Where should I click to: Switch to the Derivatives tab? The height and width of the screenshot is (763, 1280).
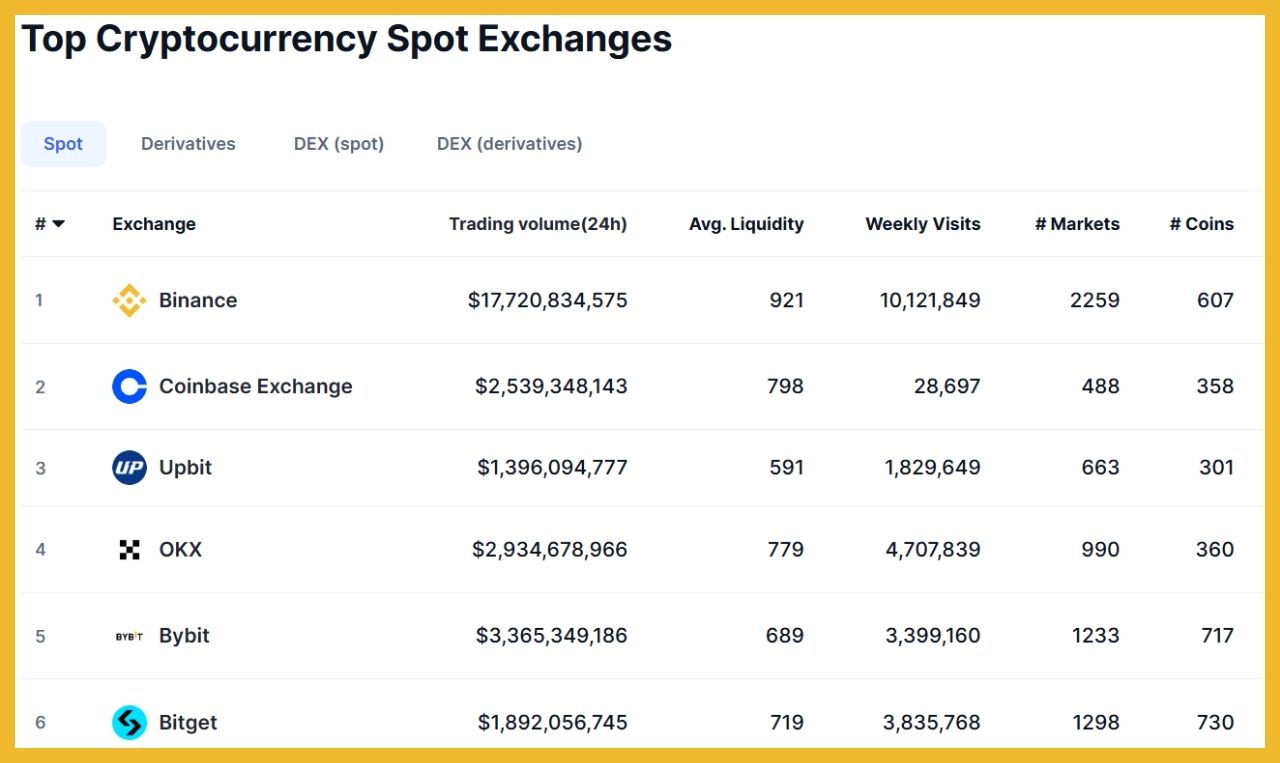pos(188,143)
